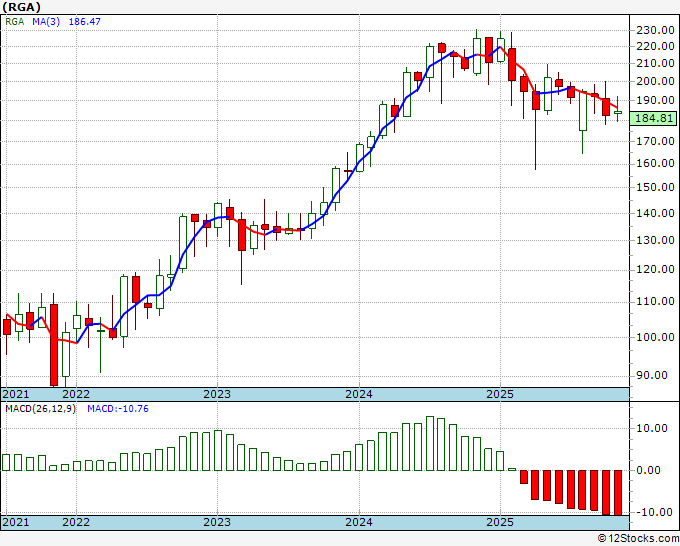Viewport: 680px width, 546px height.
Task: Click 2021 on the price chart timeline
Action: (16, 394)
